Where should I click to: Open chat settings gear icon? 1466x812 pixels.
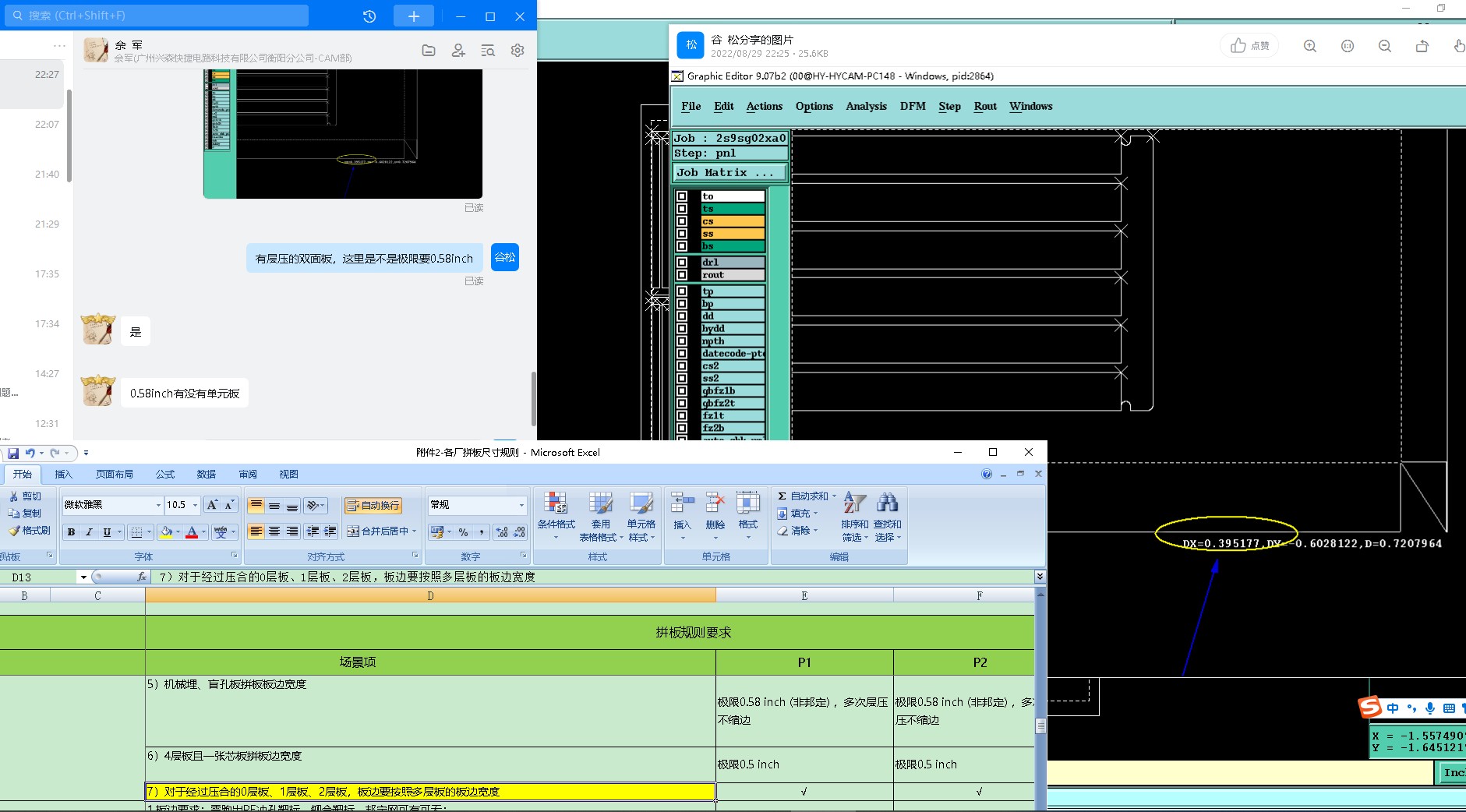(518, 51)
